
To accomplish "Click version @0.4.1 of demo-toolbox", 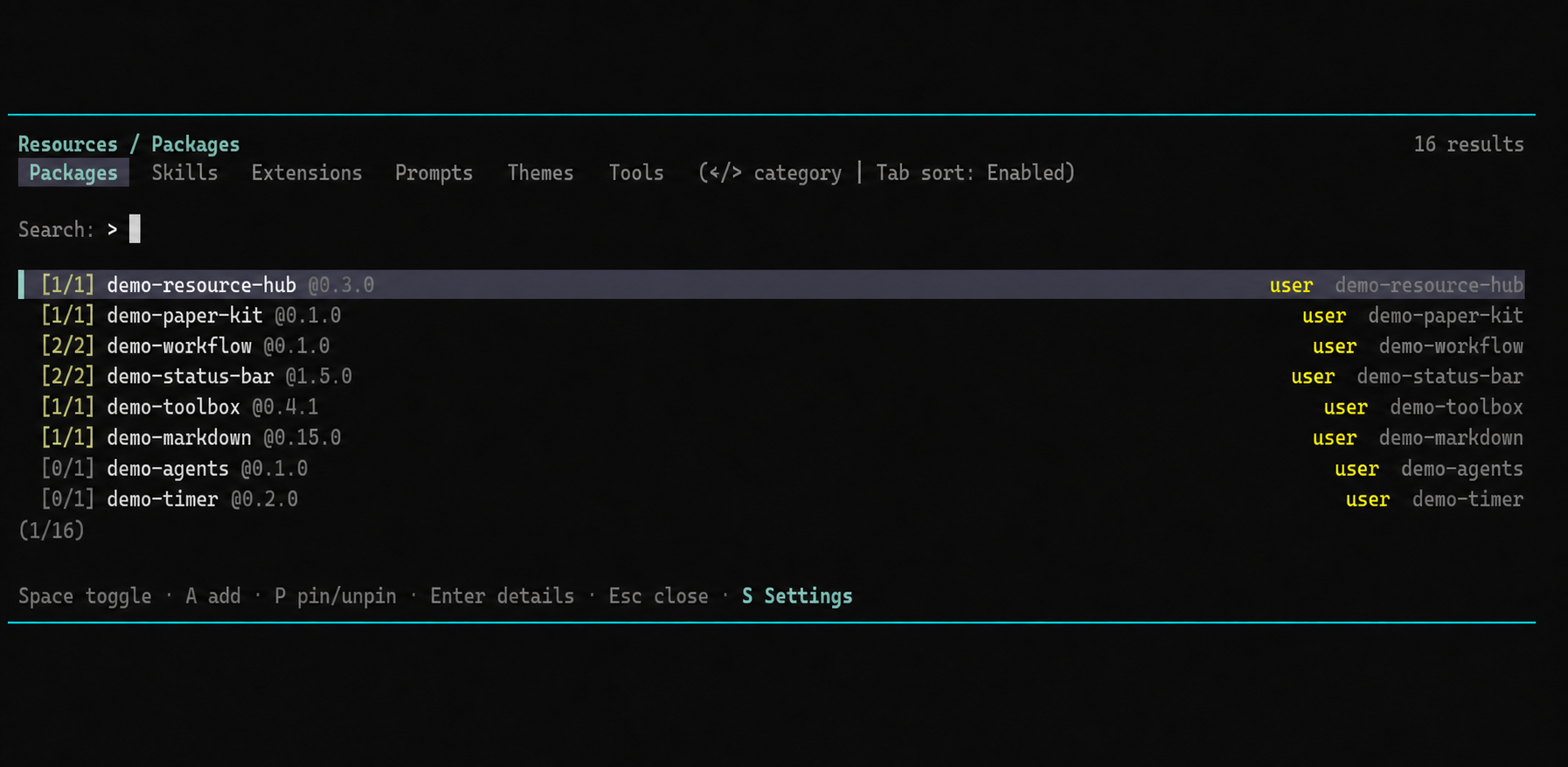I will coord(285,407).
